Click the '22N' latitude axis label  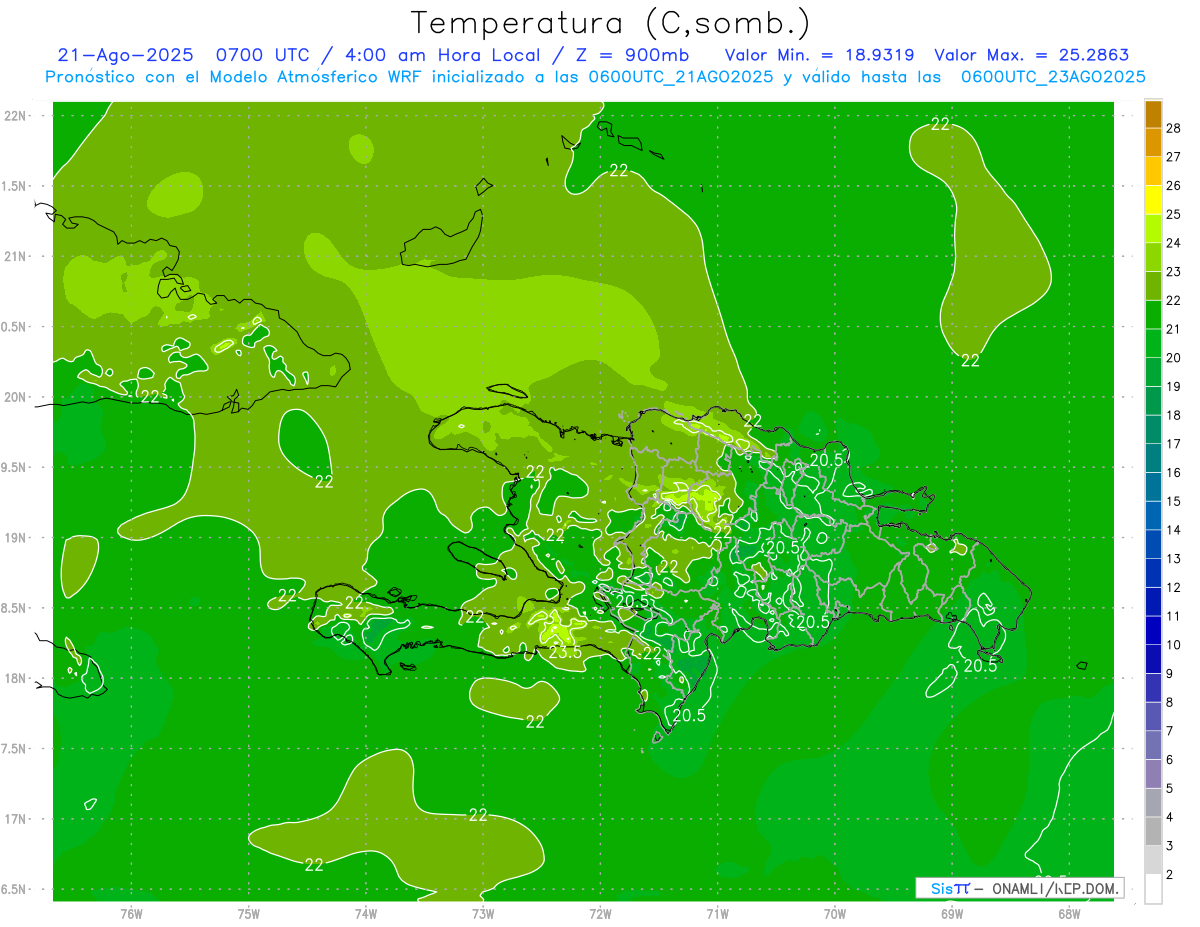tap(17, 116)
